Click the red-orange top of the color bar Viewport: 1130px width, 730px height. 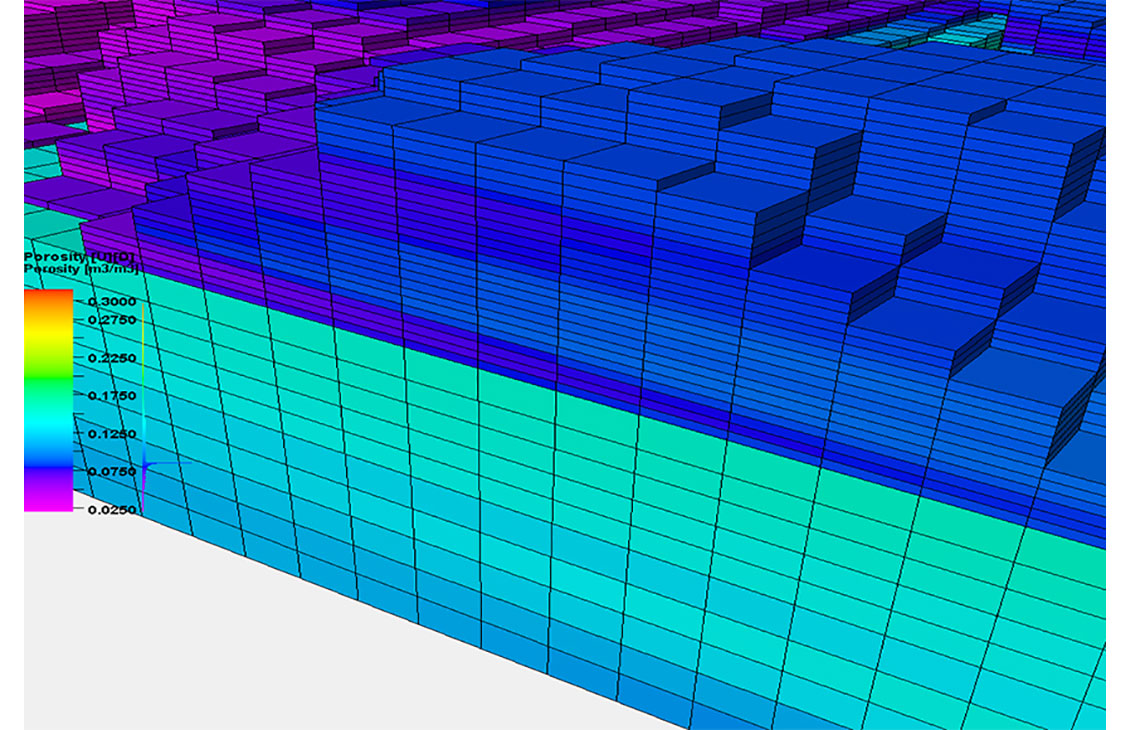(x=48, y=298)
